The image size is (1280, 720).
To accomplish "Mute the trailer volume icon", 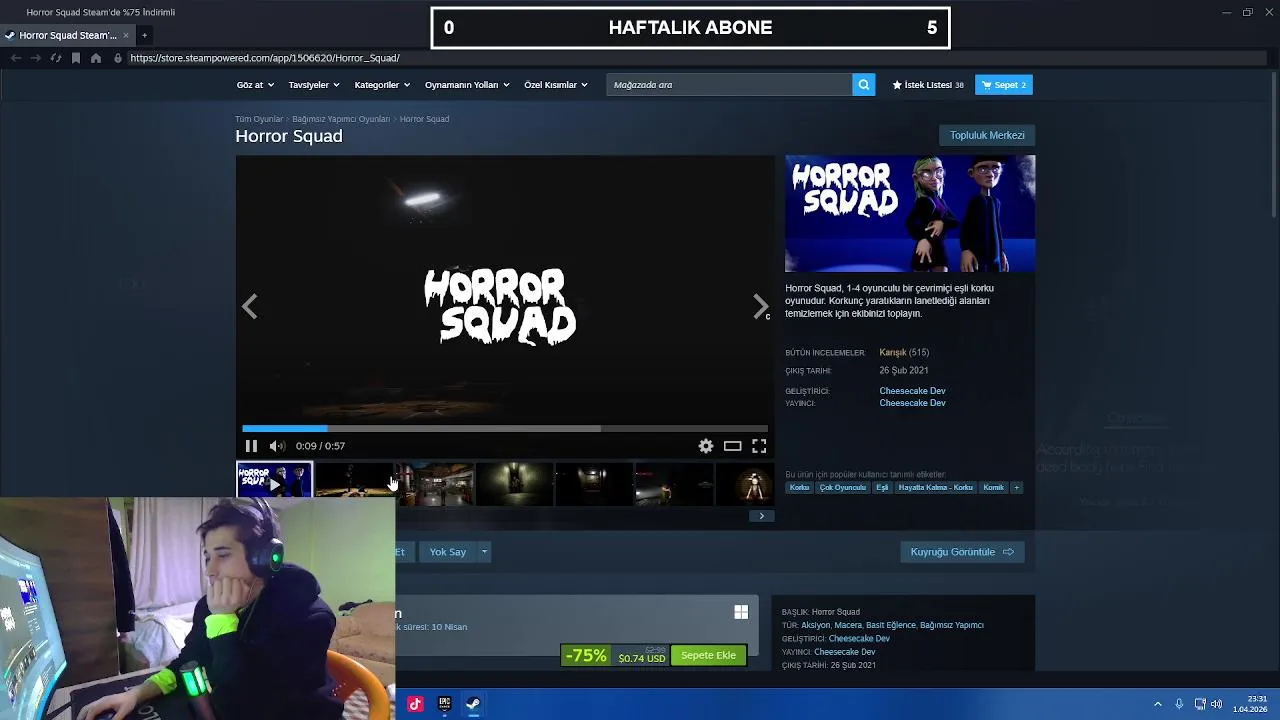I will tap(277, 446).
